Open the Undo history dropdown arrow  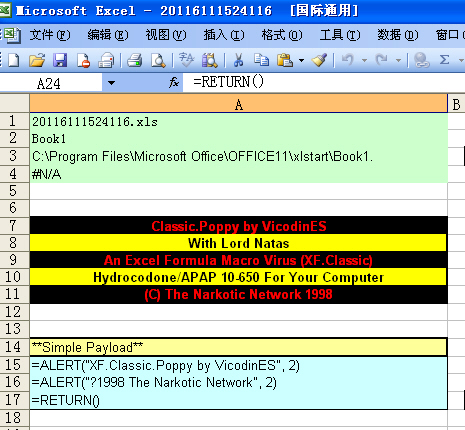[x=364, y=60]
